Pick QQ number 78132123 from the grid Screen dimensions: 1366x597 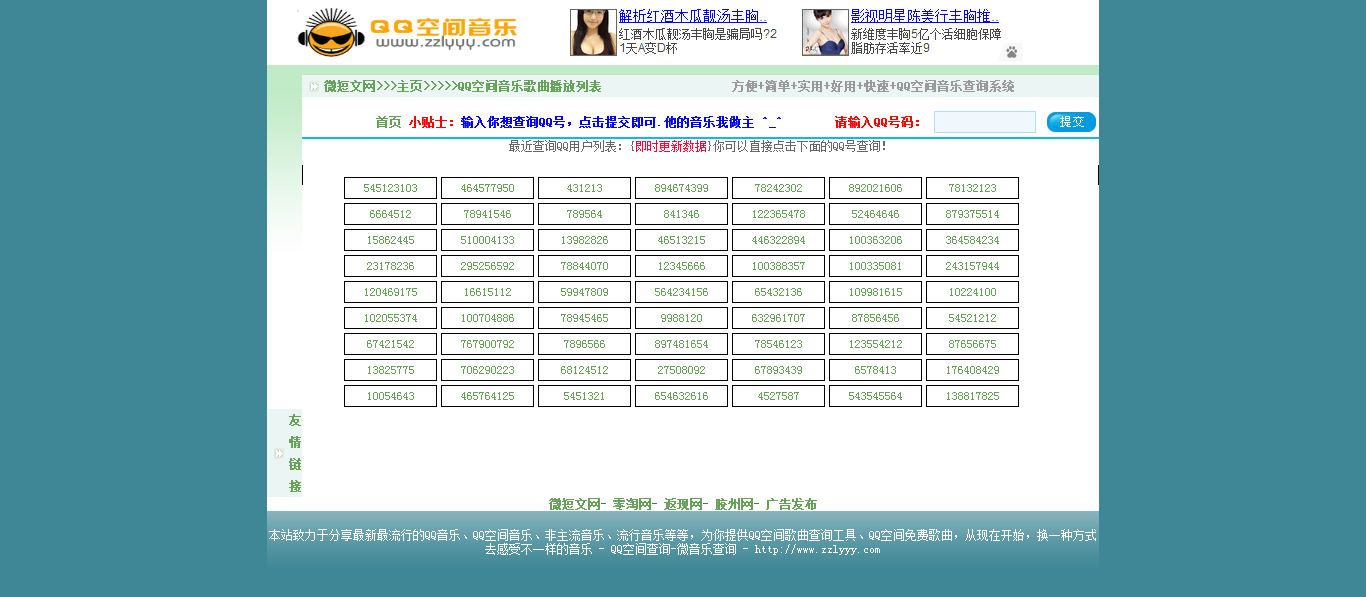(972, 188)
